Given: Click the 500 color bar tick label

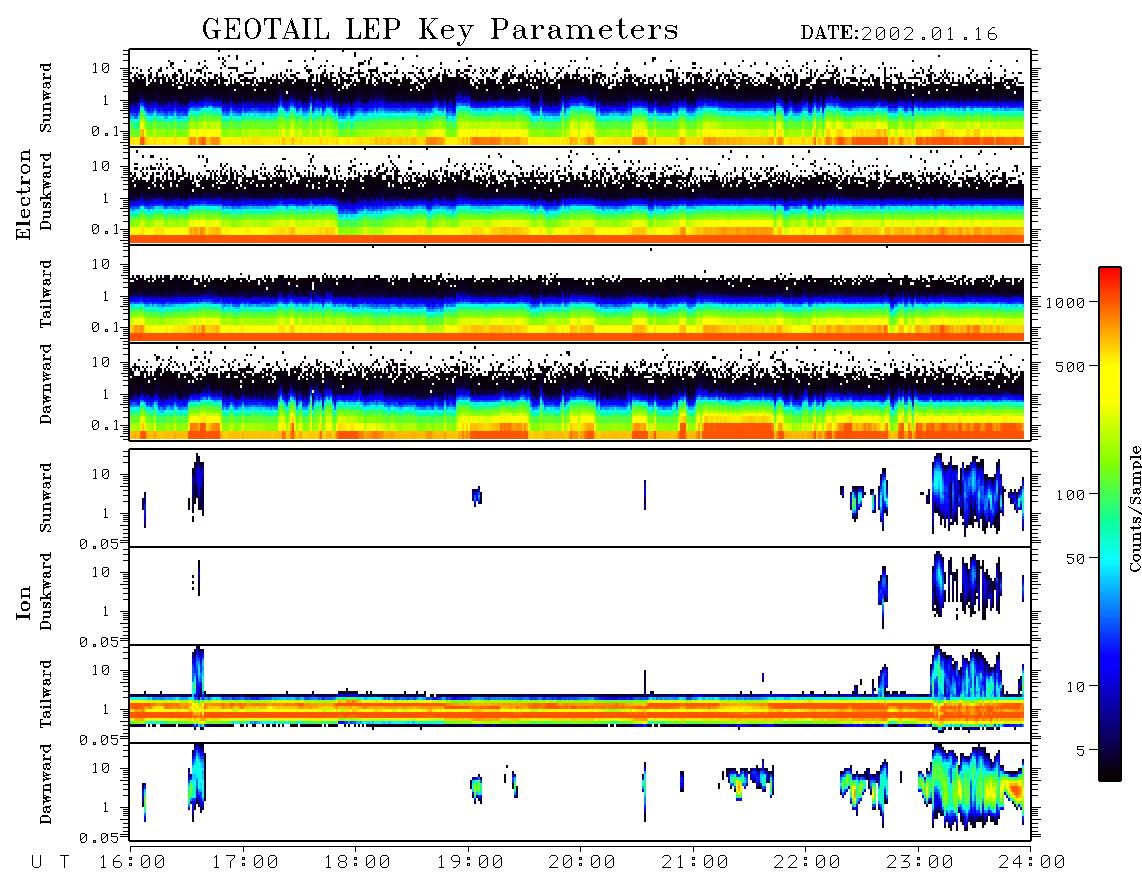Looking at the screenshot, I should pos(1070,366).
